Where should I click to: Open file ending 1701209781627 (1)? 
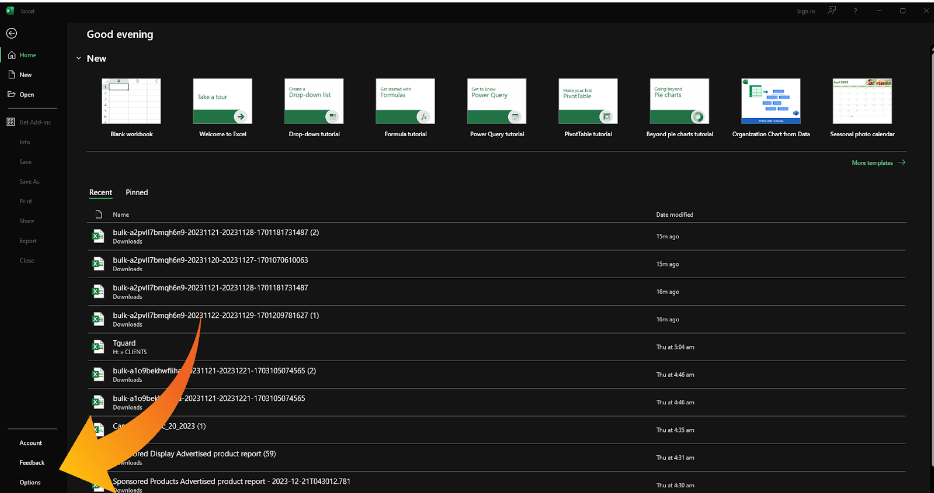point(497,319)
